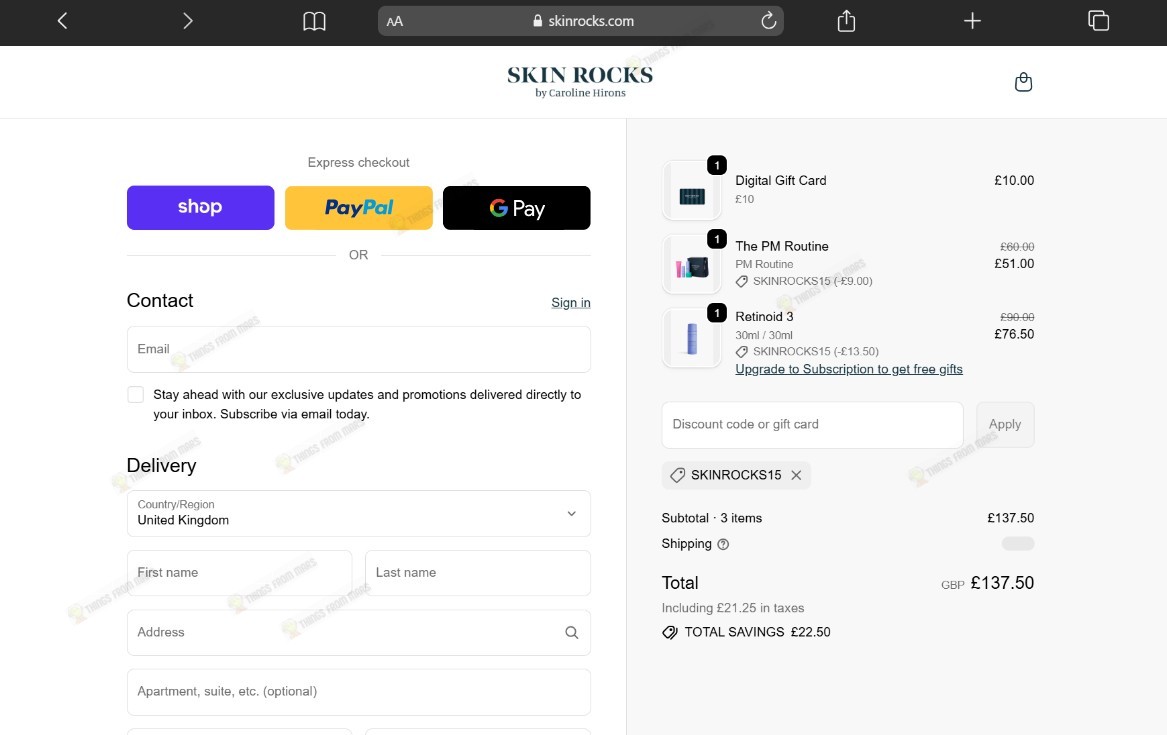
Task: Click the Subtotal · 3 items label
Action: 712,518
